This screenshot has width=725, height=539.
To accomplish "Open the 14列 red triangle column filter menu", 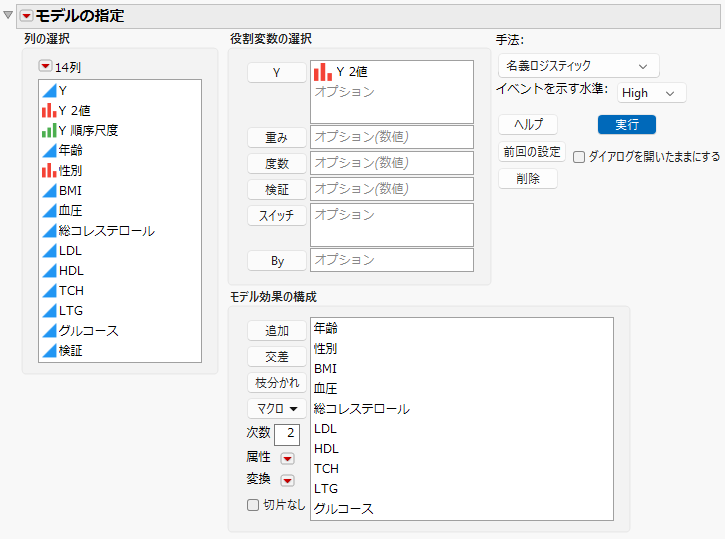I will [x=45, y=67].
